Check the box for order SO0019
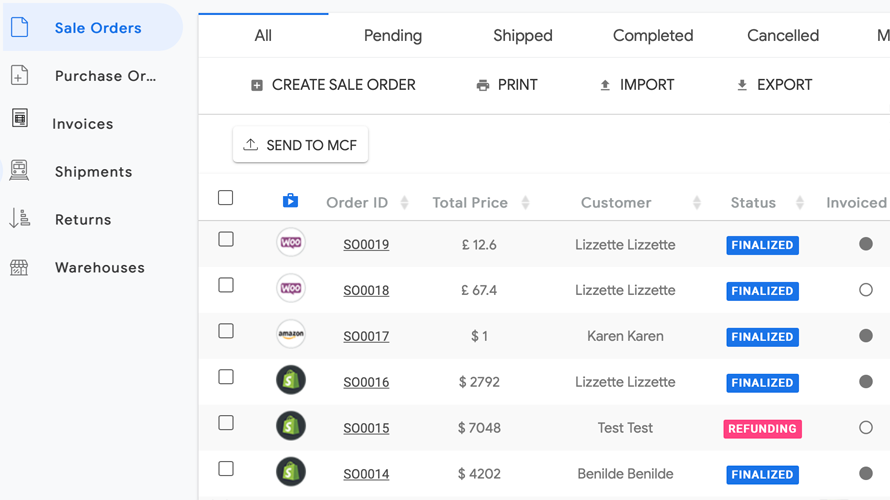The height and width of the screenshot is (500, 890). 226,240
